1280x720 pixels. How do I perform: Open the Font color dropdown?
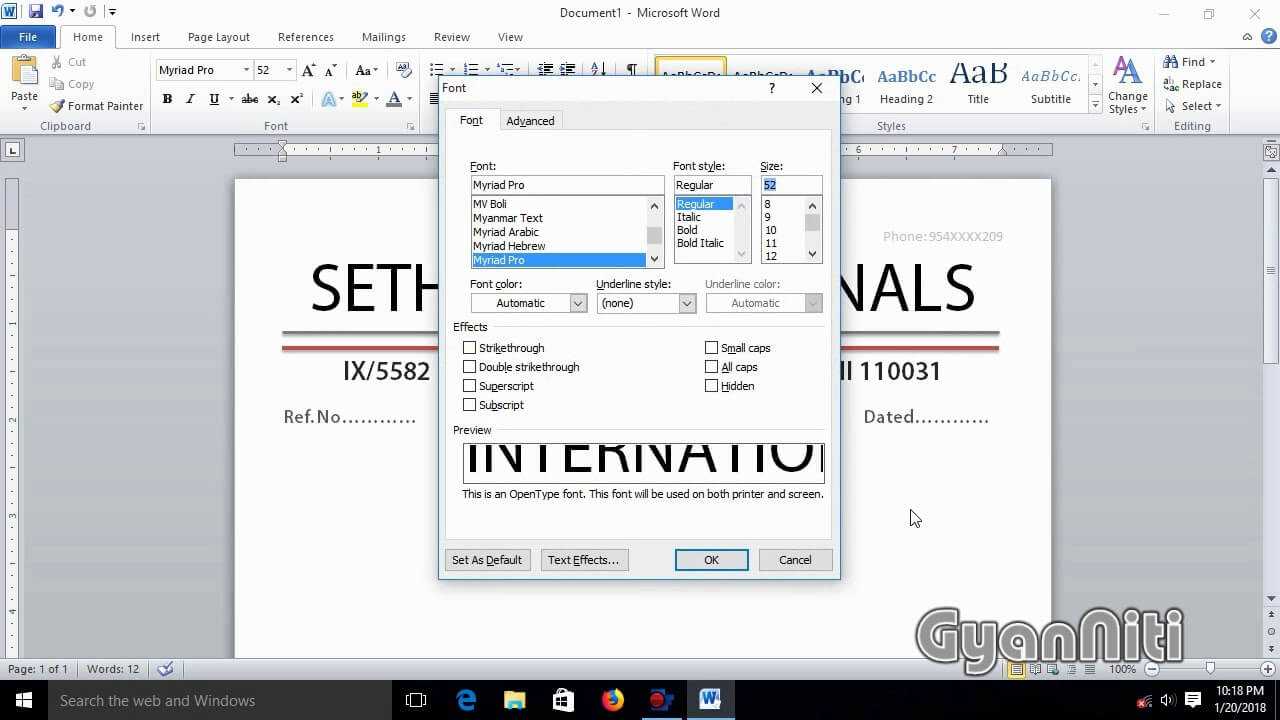(x=578, y=303)
